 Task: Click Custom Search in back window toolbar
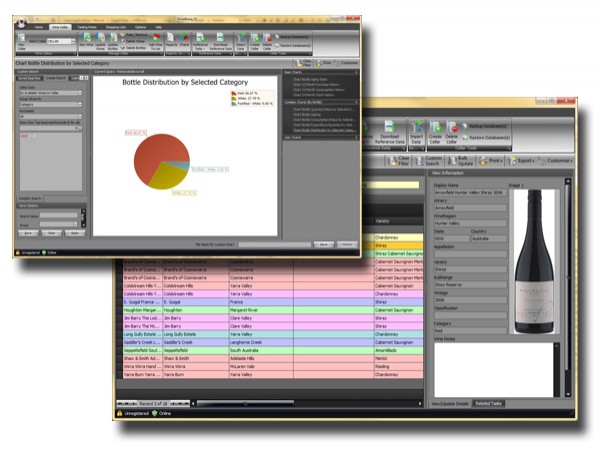click(x=429, y=161)
